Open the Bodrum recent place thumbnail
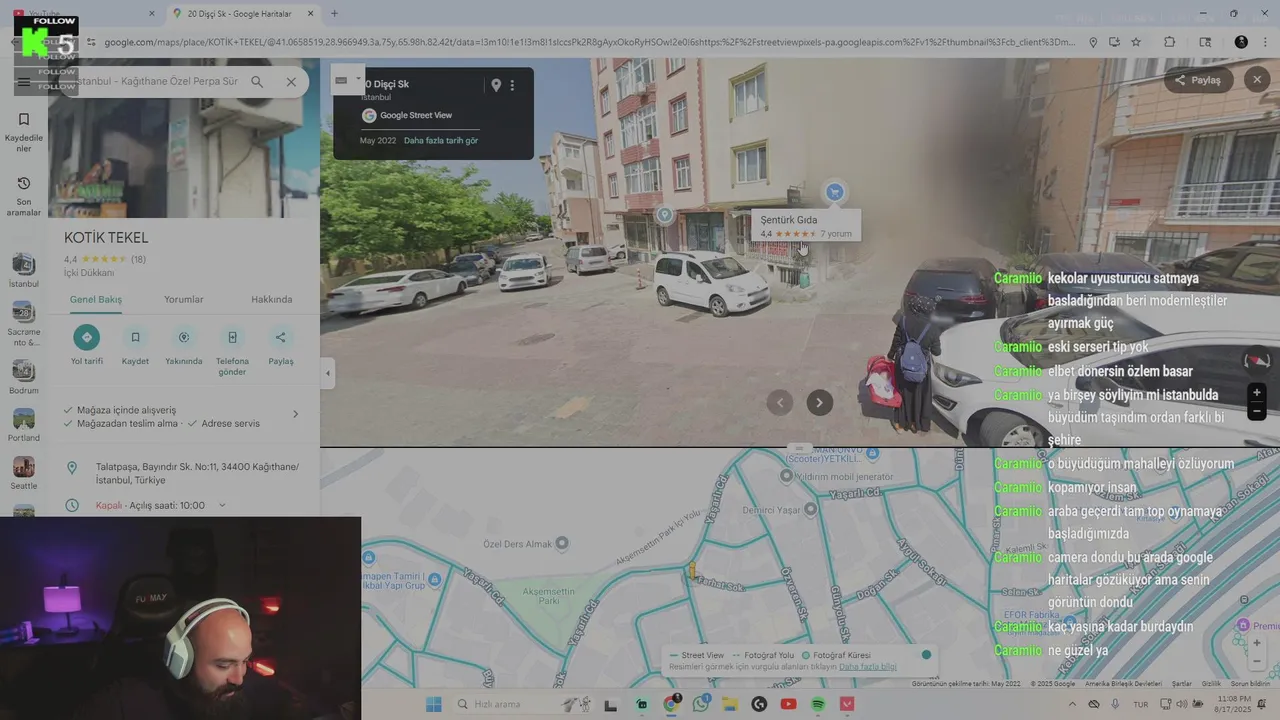1280x720 pixels. (24, 371)
